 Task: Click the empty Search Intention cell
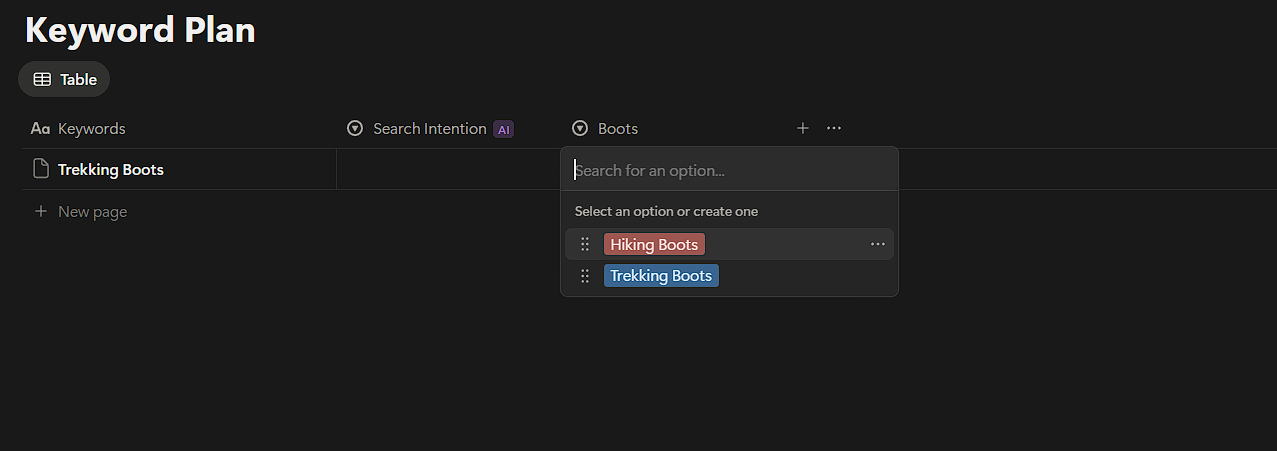coord(448,170)
